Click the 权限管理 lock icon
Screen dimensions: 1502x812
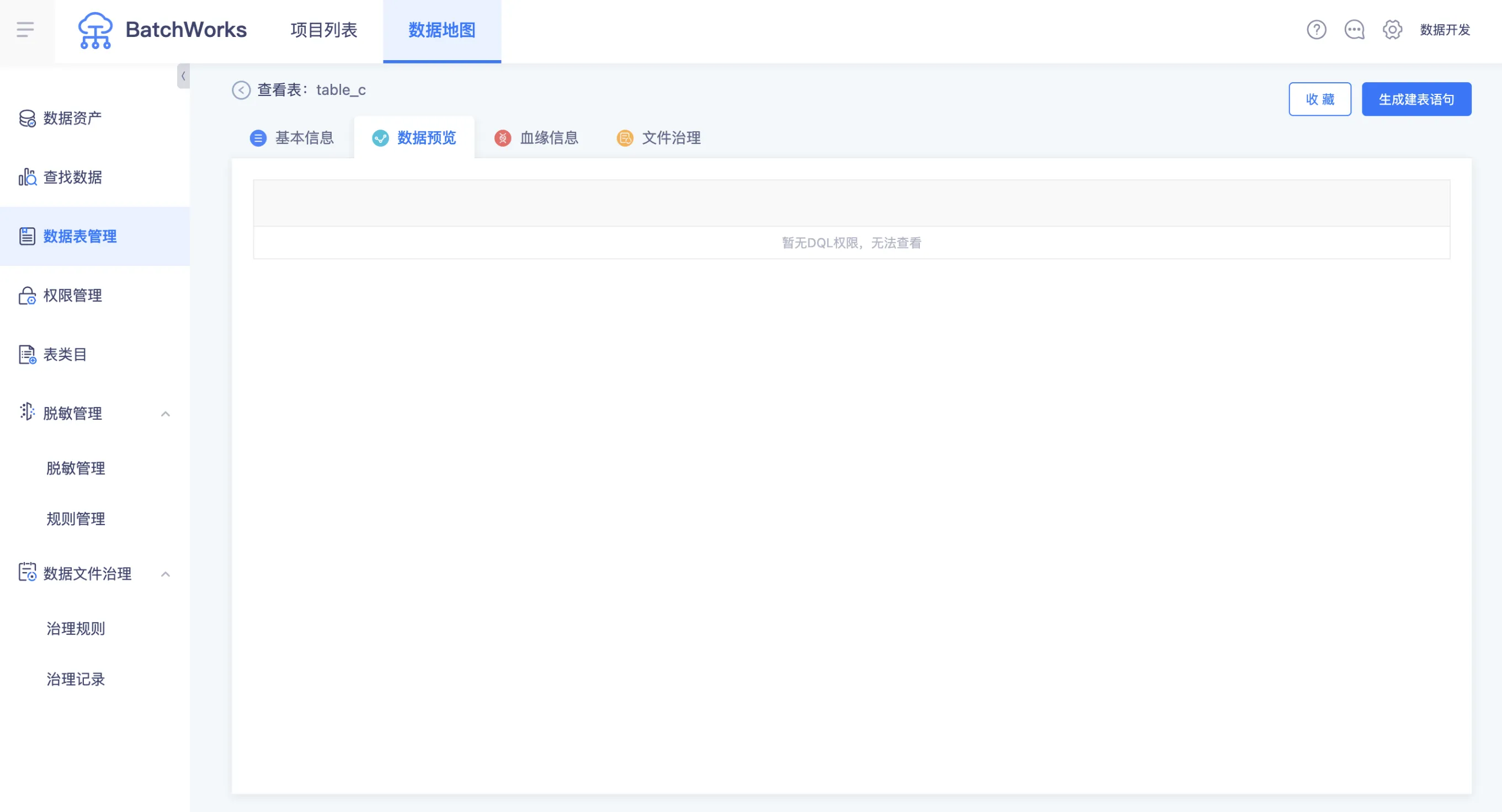27,296
